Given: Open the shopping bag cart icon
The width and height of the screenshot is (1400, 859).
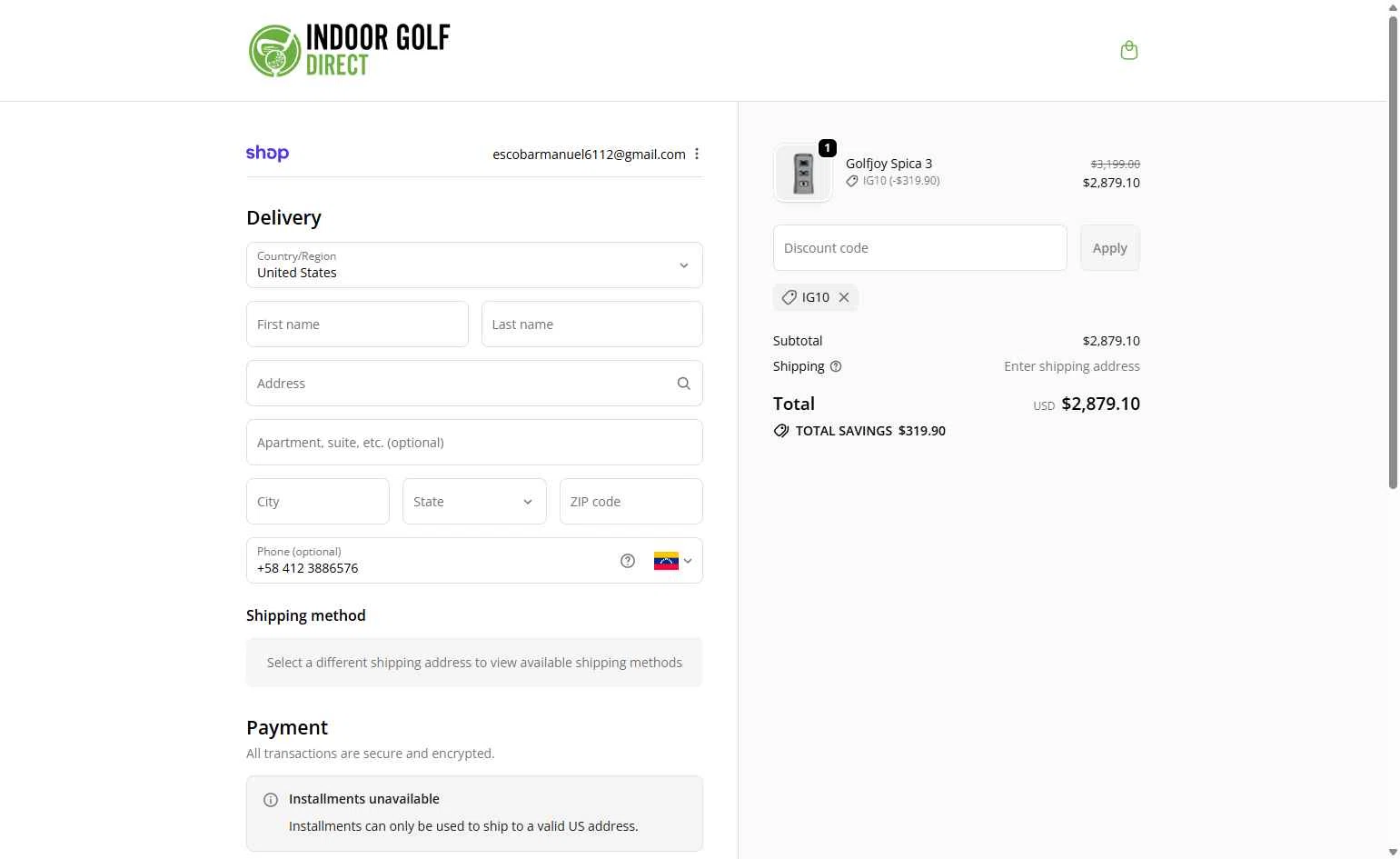Looking at the screenshot, I should 1129,50.
